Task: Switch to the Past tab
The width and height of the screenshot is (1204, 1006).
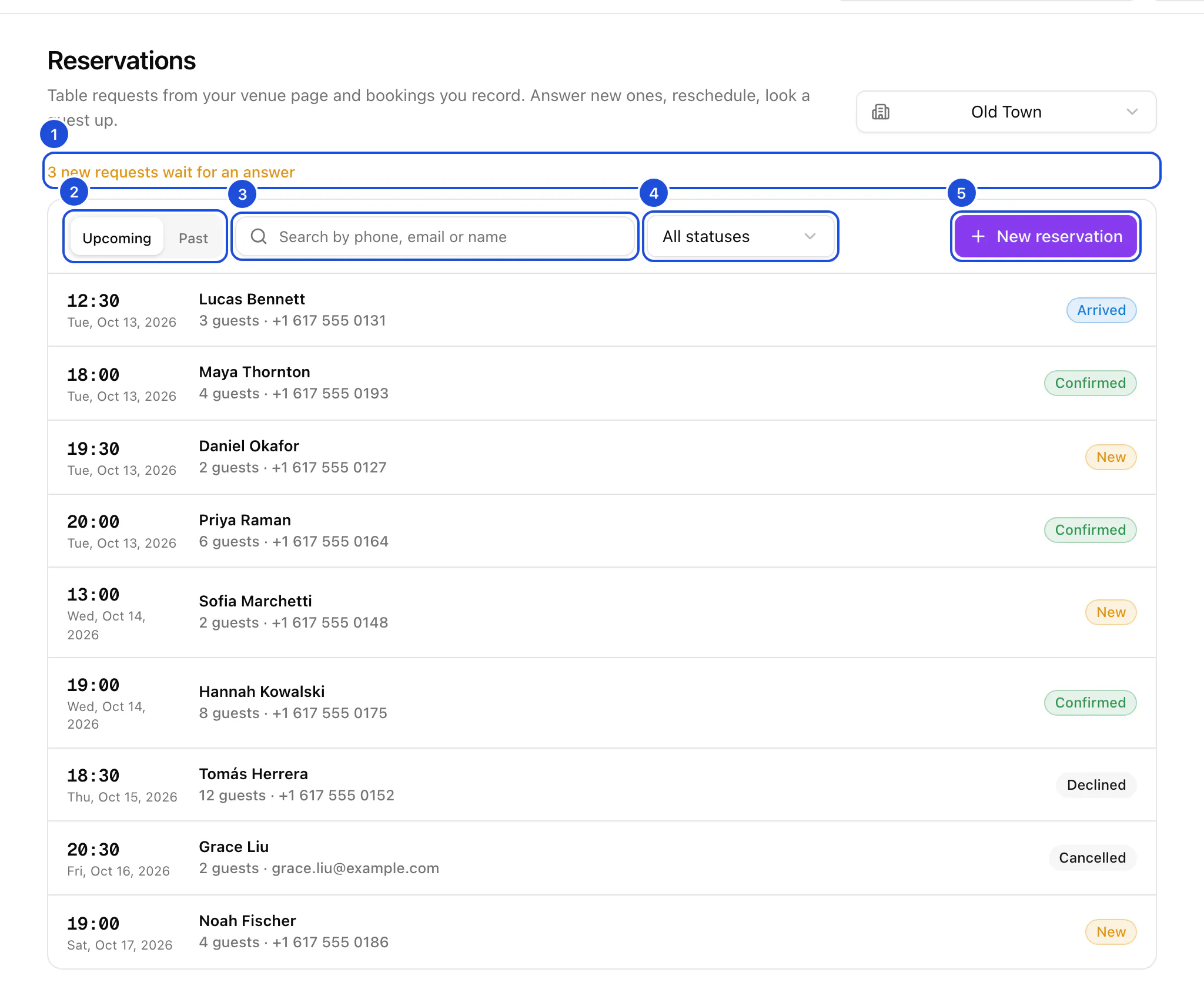Action: (x=193, y=238)
